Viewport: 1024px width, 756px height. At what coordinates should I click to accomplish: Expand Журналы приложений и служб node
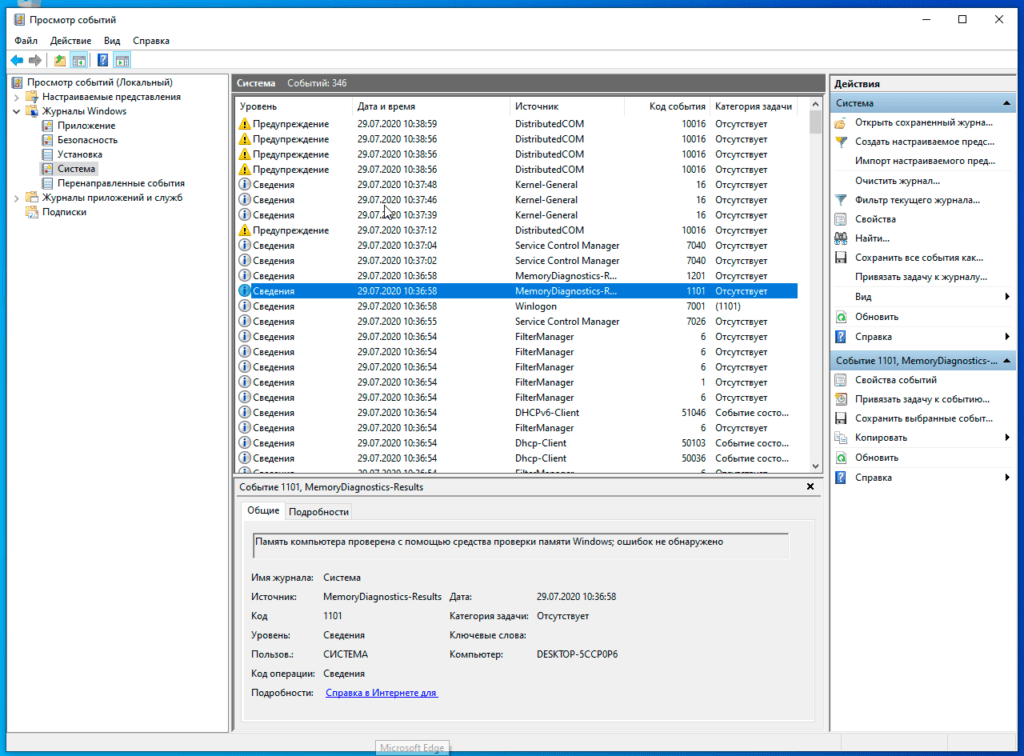(x=16, y=198)
